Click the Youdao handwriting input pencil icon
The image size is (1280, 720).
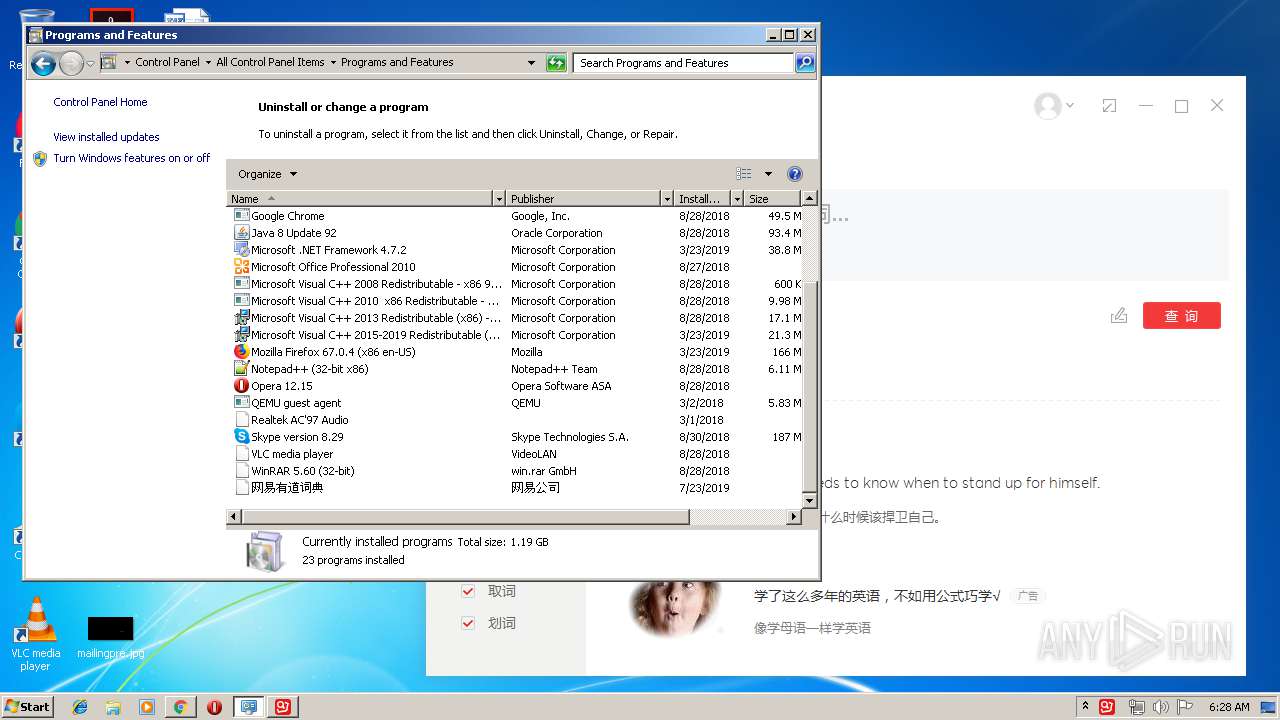coord(1119,316)
